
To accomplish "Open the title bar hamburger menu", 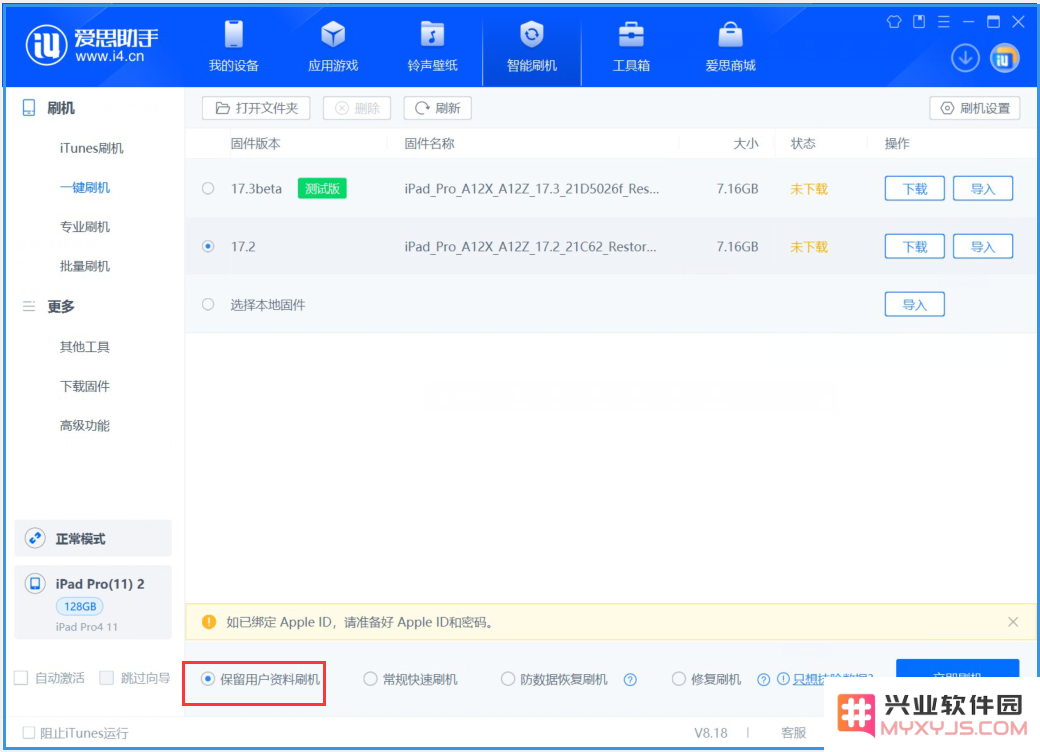I will 943,22.
